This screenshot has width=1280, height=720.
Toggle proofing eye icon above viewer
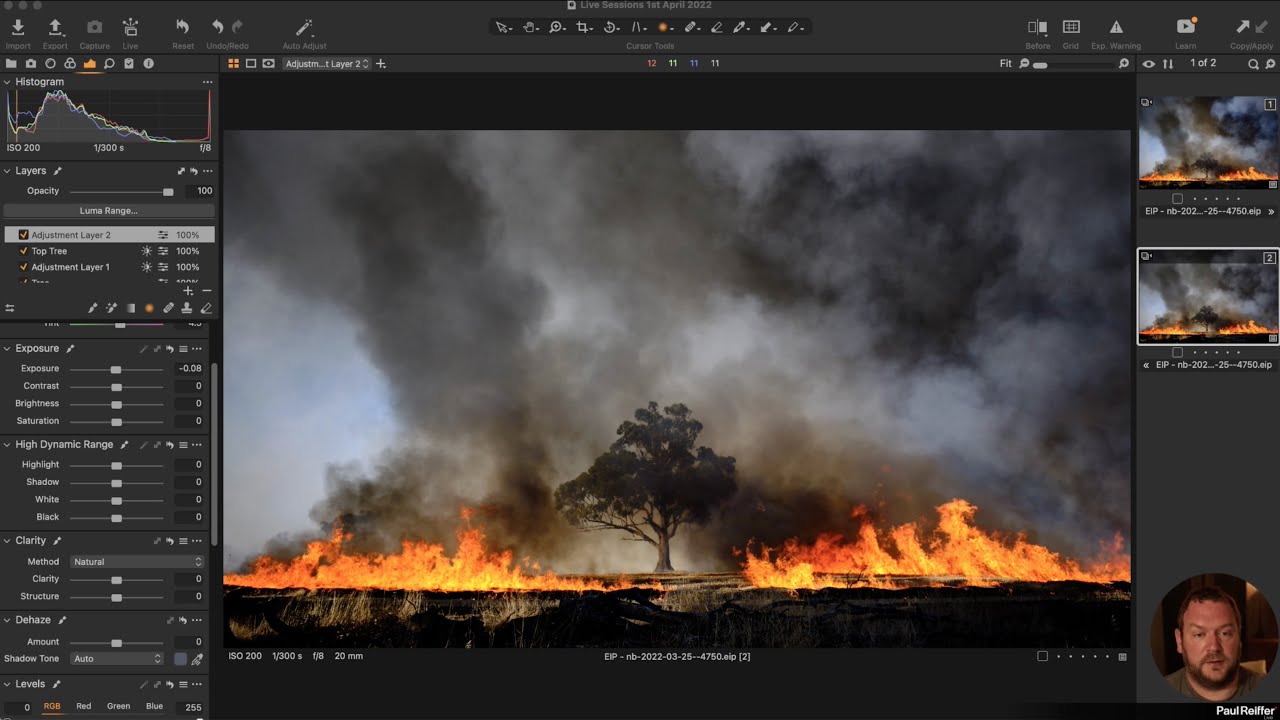click(269, 64)
